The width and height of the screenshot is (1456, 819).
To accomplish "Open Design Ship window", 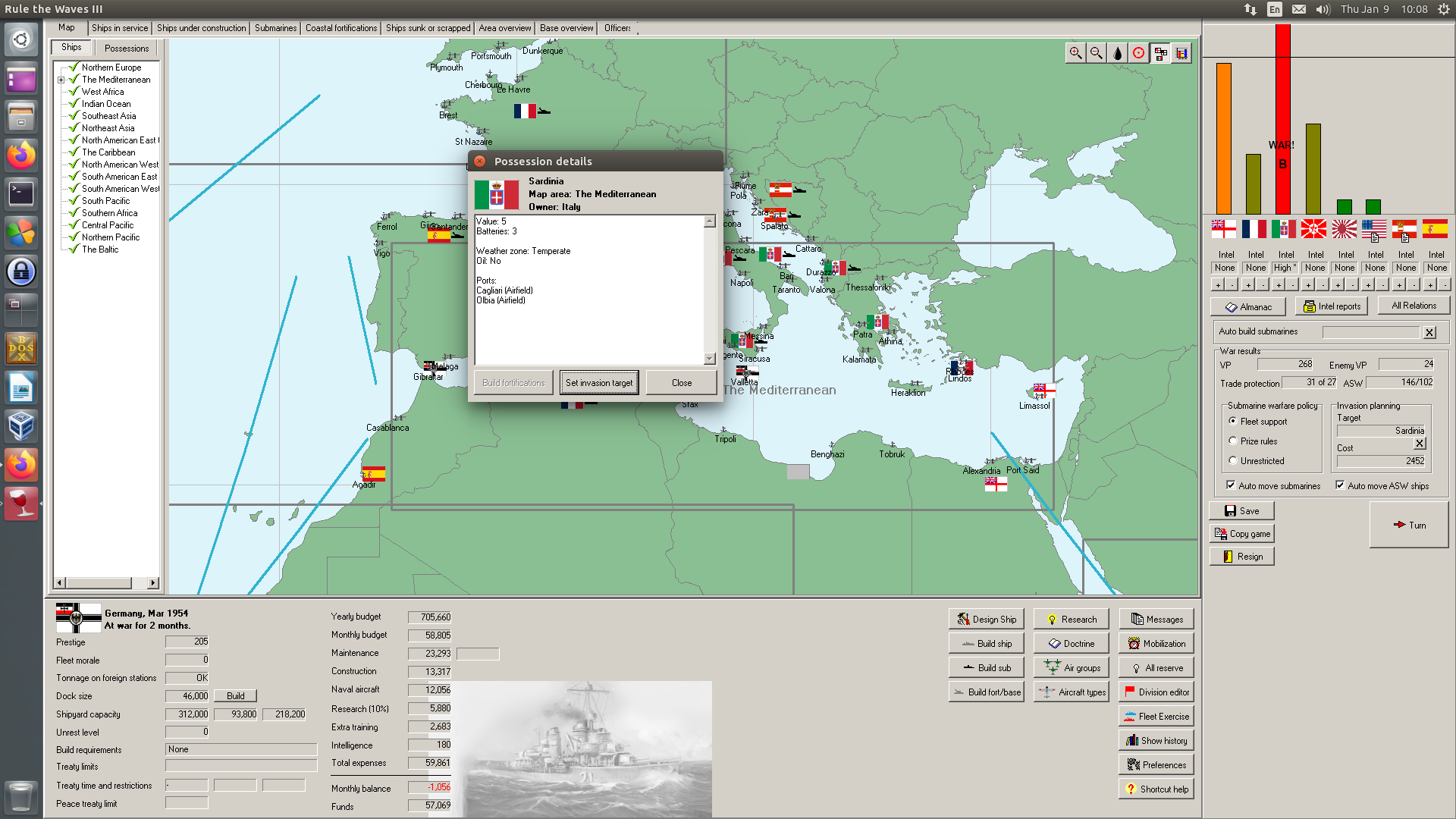I will (x=986, y=619).
